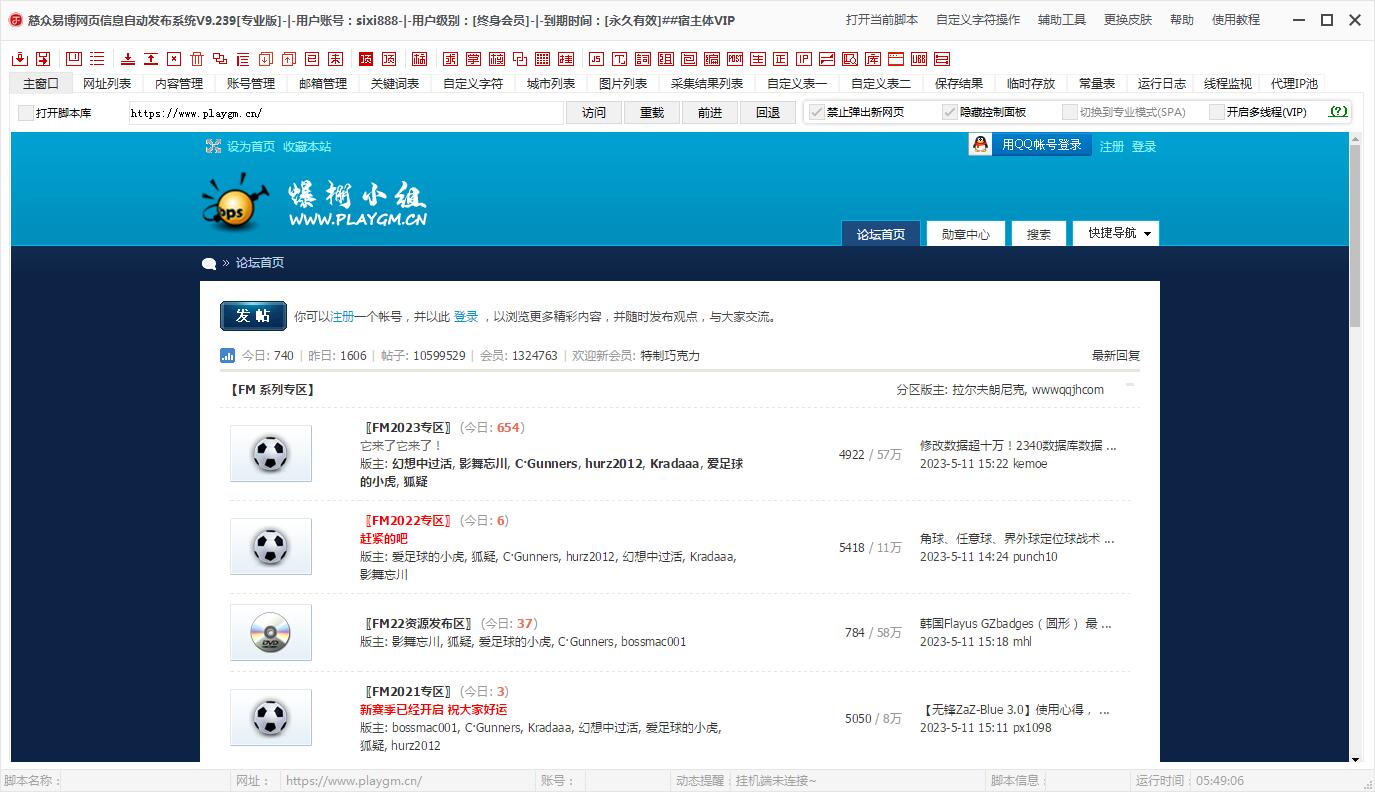Click the JS script toolbar icon
Screen dimensions: 1375x792
click(x=596, y=58)
